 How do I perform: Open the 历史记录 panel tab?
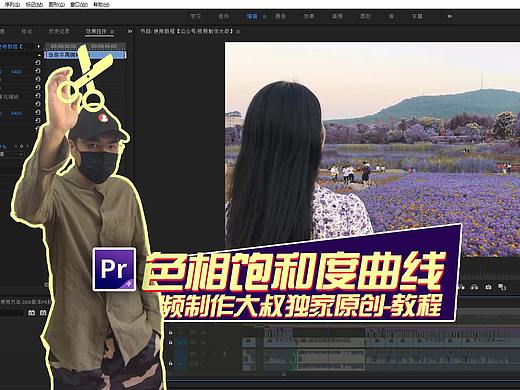point(59,31)
